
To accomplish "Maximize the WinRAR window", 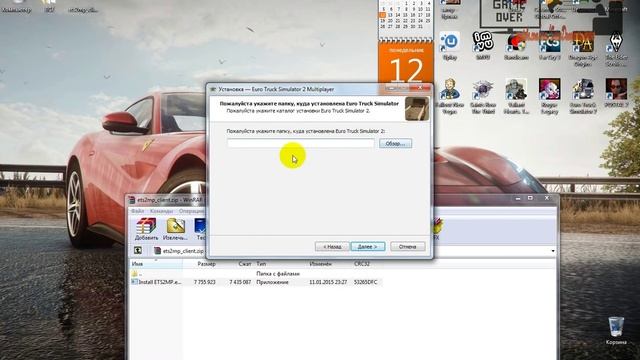I will 530,198.
